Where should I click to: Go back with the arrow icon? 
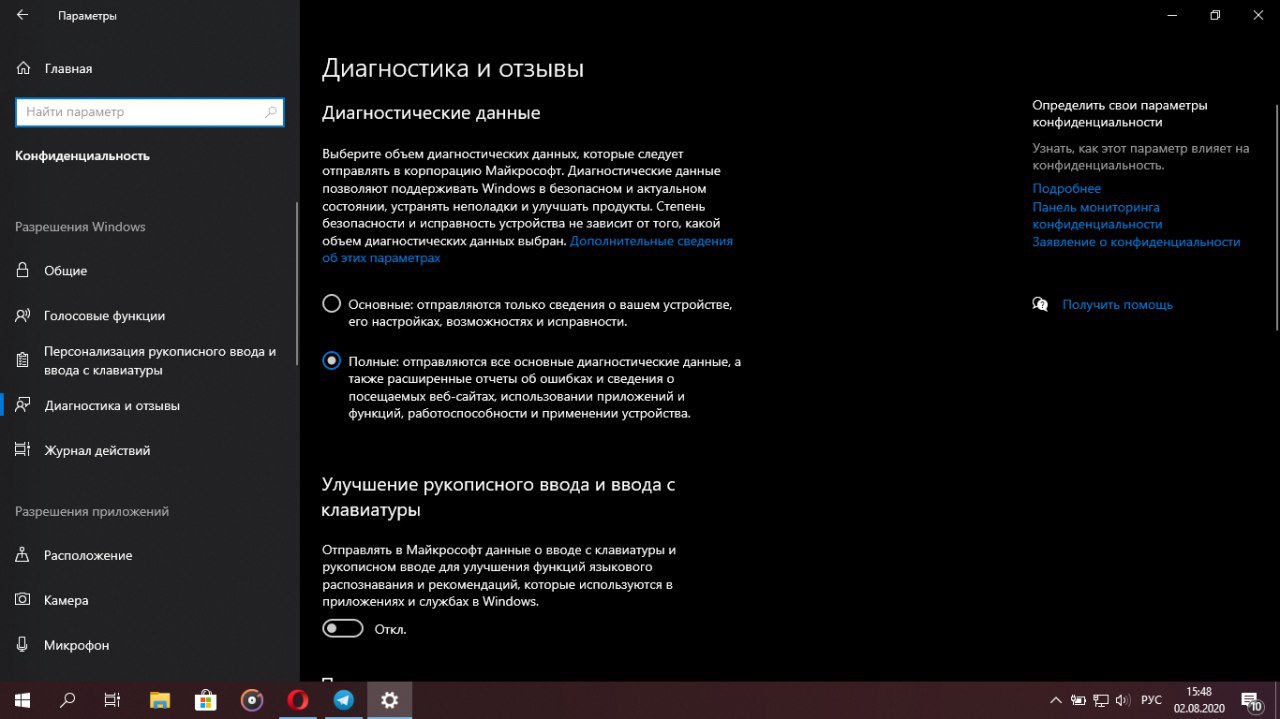(22, 16)
